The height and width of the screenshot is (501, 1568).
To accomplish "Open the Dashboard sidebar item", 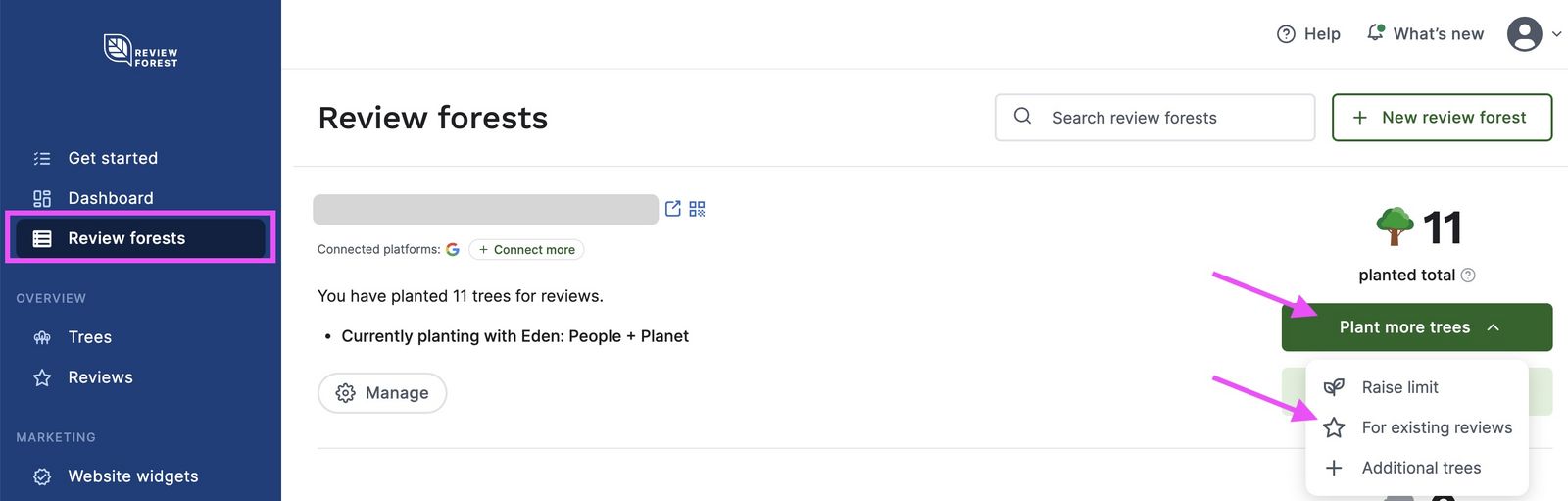I will coord(110,198).
